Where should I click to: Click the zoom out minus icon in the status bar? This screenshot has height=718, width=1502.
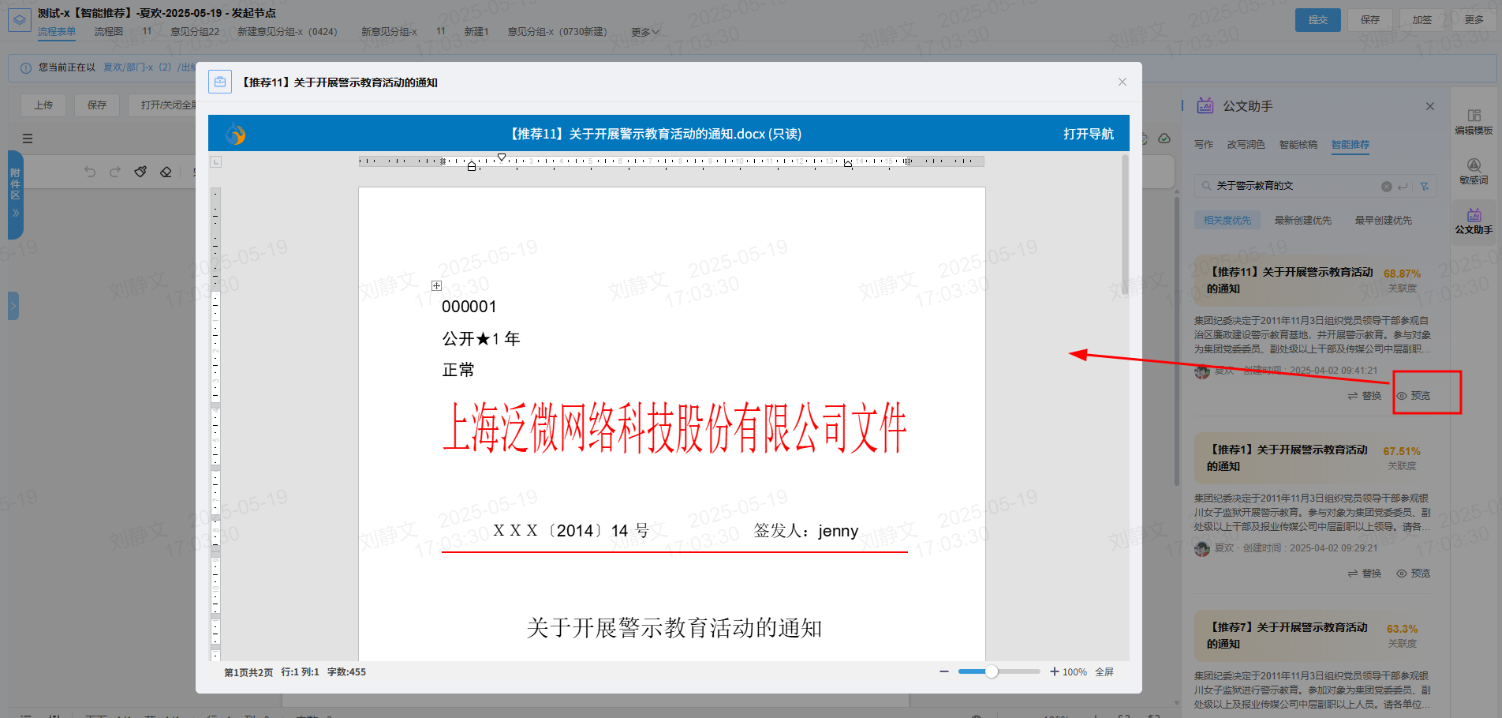pyautogui.click(x=944, y=672)
